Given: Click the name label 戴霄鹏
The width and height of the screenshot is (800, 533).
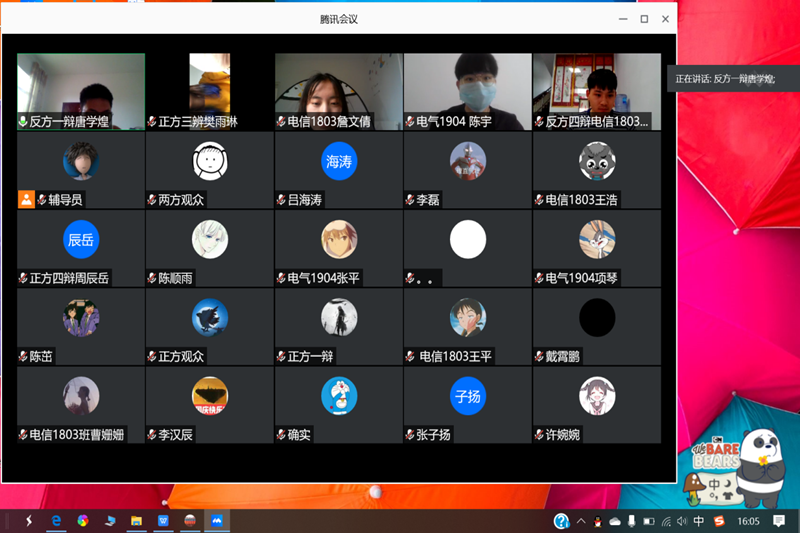Looking at the screenshot, I should tap(562, 357).
